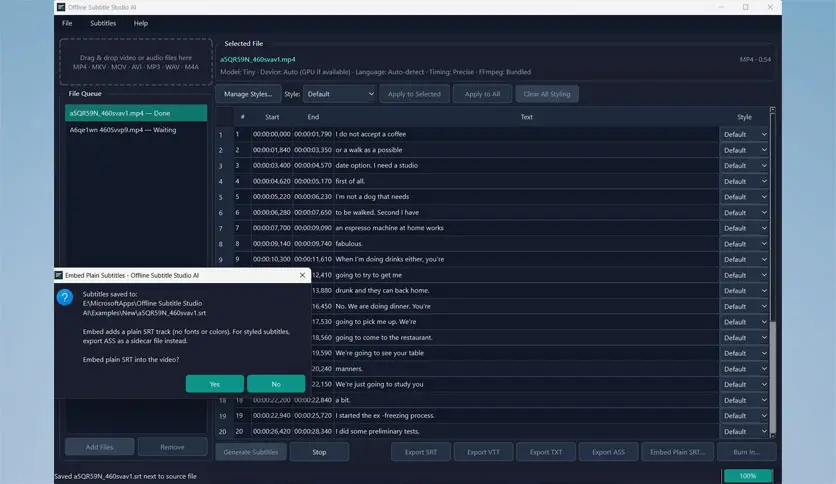The width and height of the screenshot is (836, 484).
Task: Open style dropdown for 'drunk and they can back home.'
Action: [744, 291]
